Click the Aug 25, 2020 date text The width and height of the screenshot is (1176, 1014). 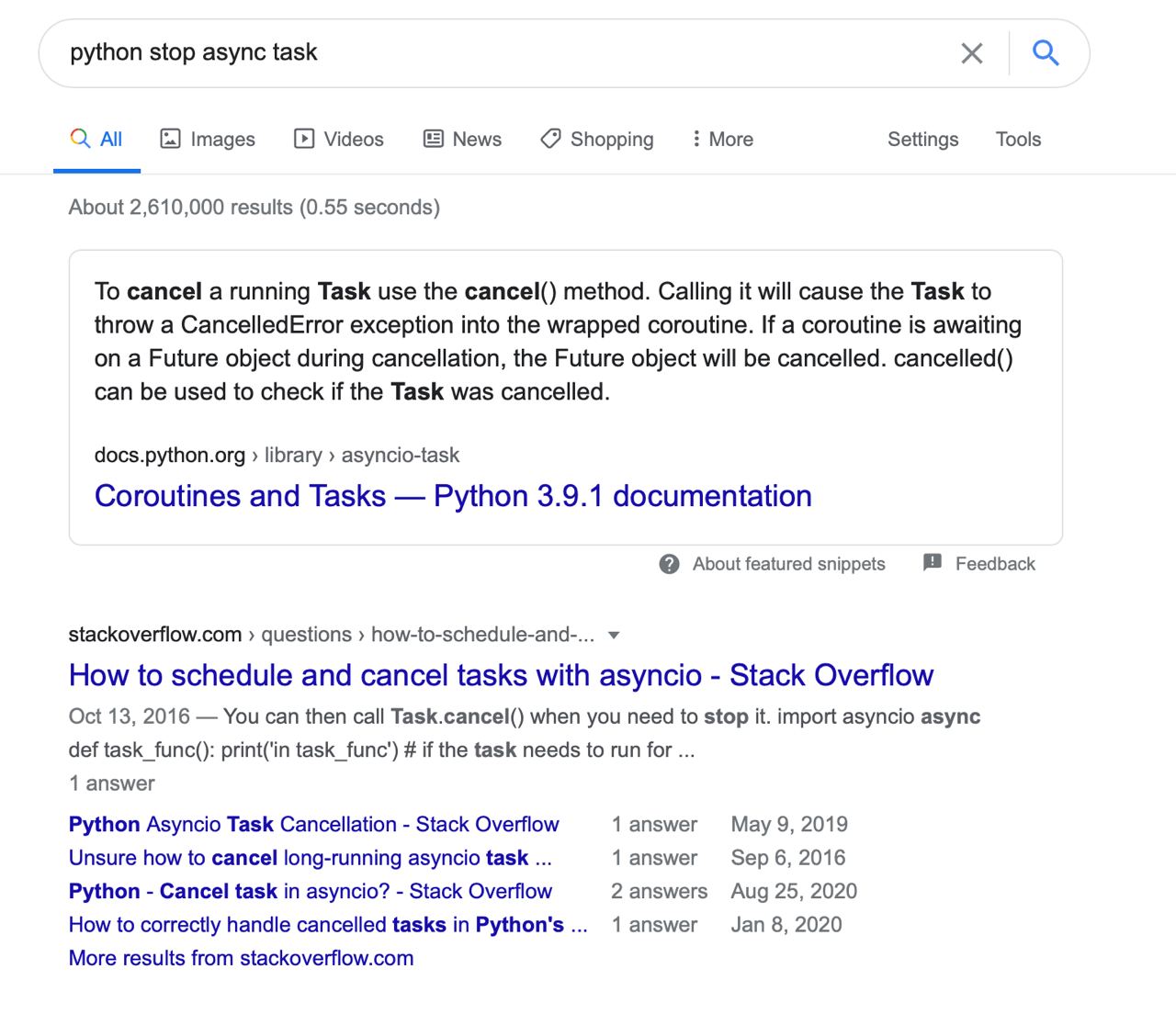pos(794,892)
